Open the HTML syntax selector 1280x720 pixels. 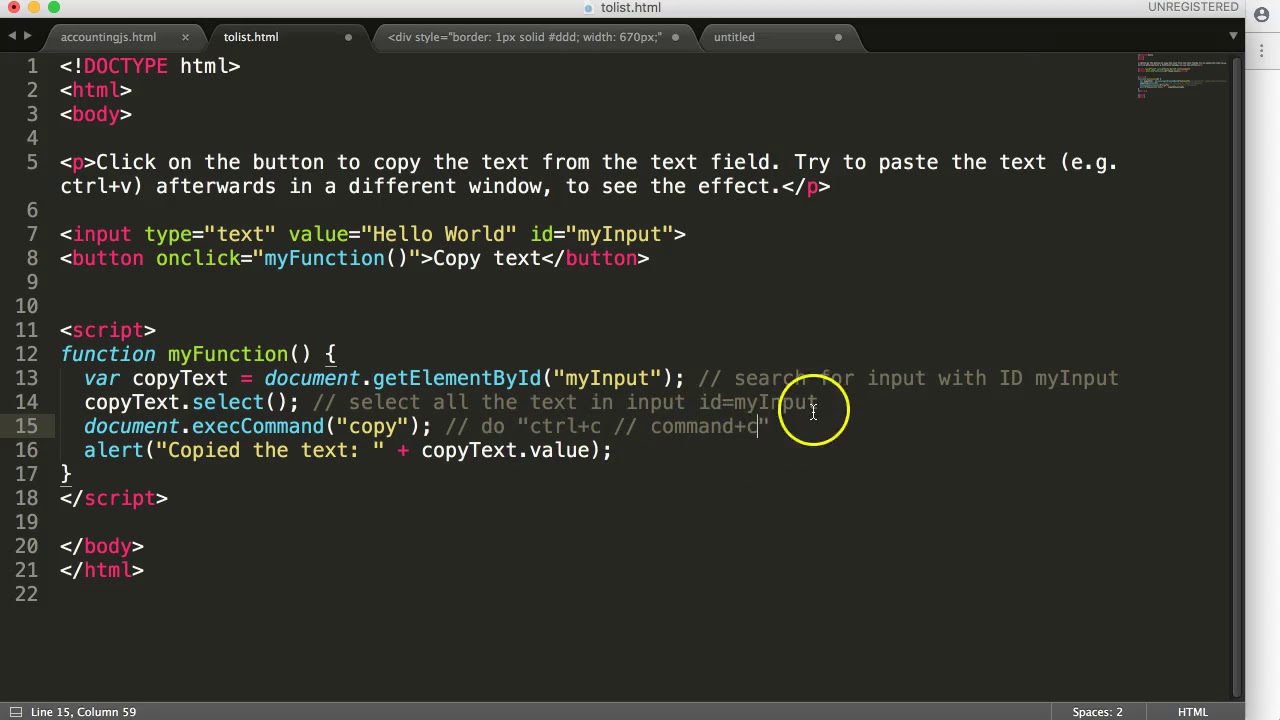pos(1192,712)
